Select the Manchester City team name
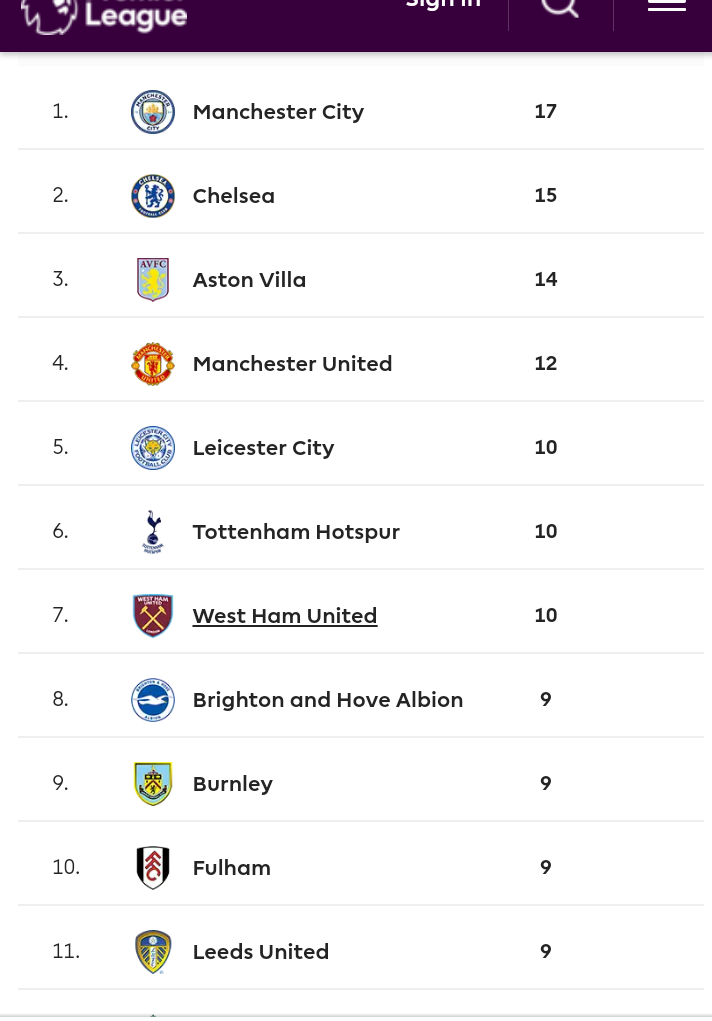 [278, 112]
